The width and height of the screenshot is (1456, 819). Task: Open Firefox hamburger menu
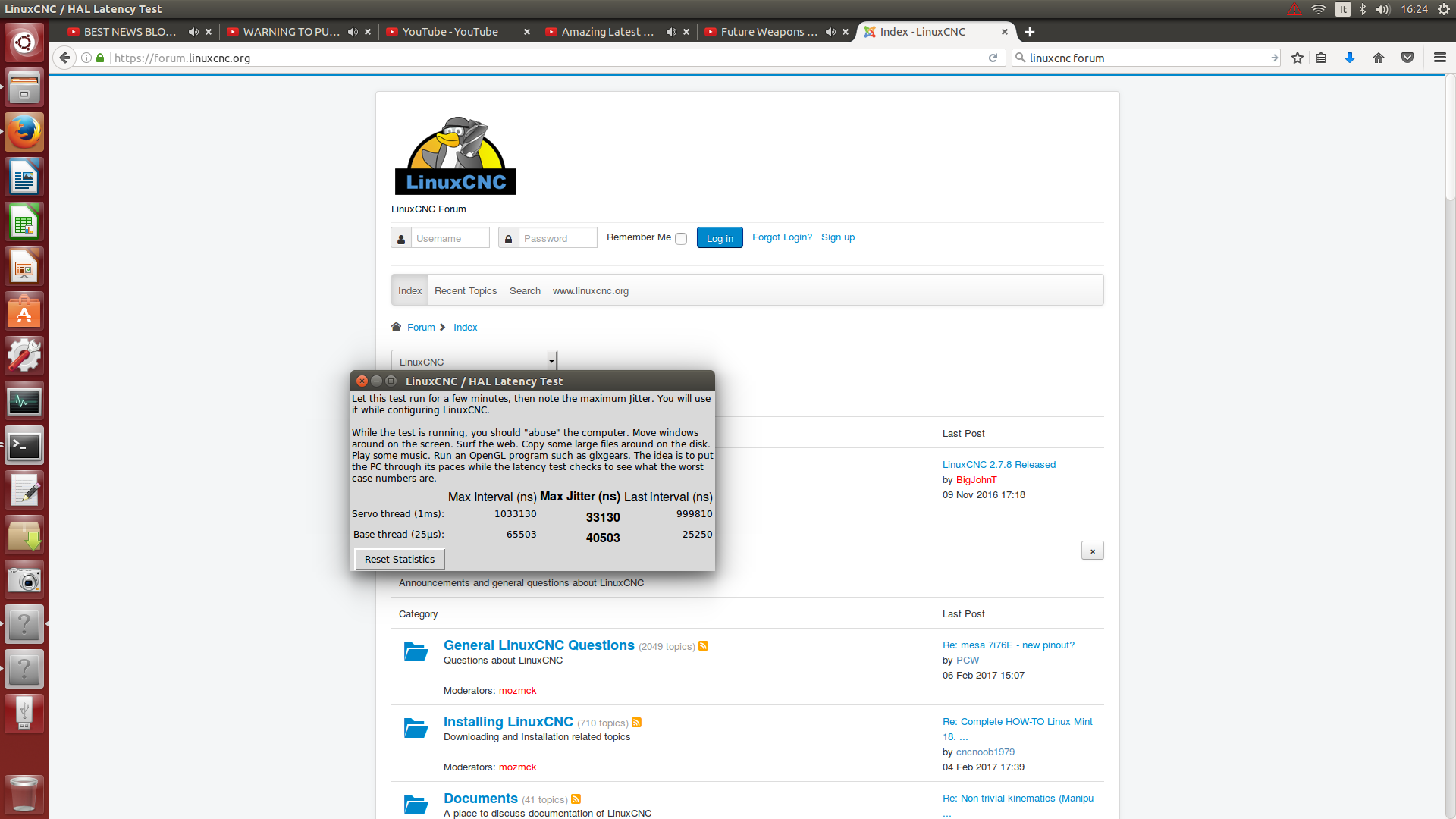(1440, 58)
